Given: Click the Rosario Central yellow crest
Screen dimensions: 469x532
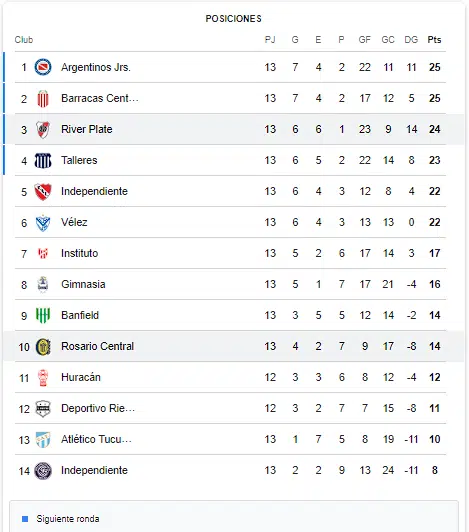Looking at the screenshot, I should pyautogui.click(x=43, y=346).
